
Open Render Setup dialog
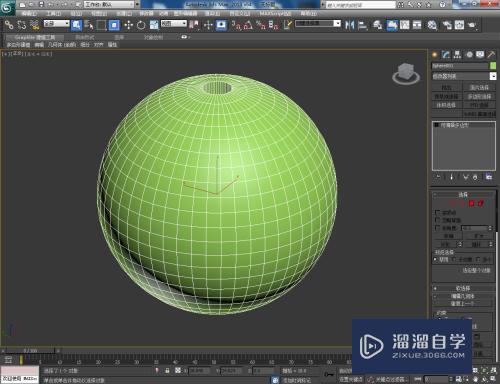pos(447,25)
